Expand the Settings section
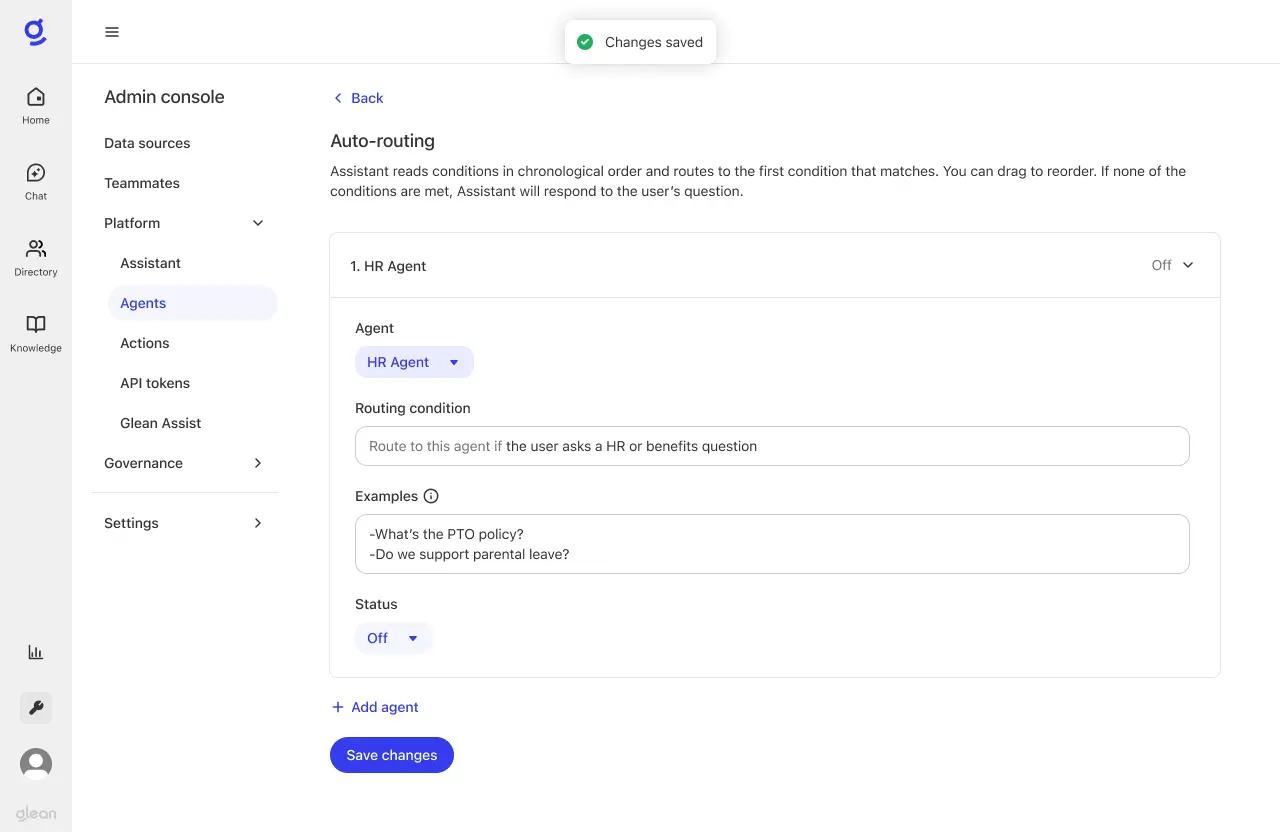This screenshot has width=1280, height=832. 185,523
